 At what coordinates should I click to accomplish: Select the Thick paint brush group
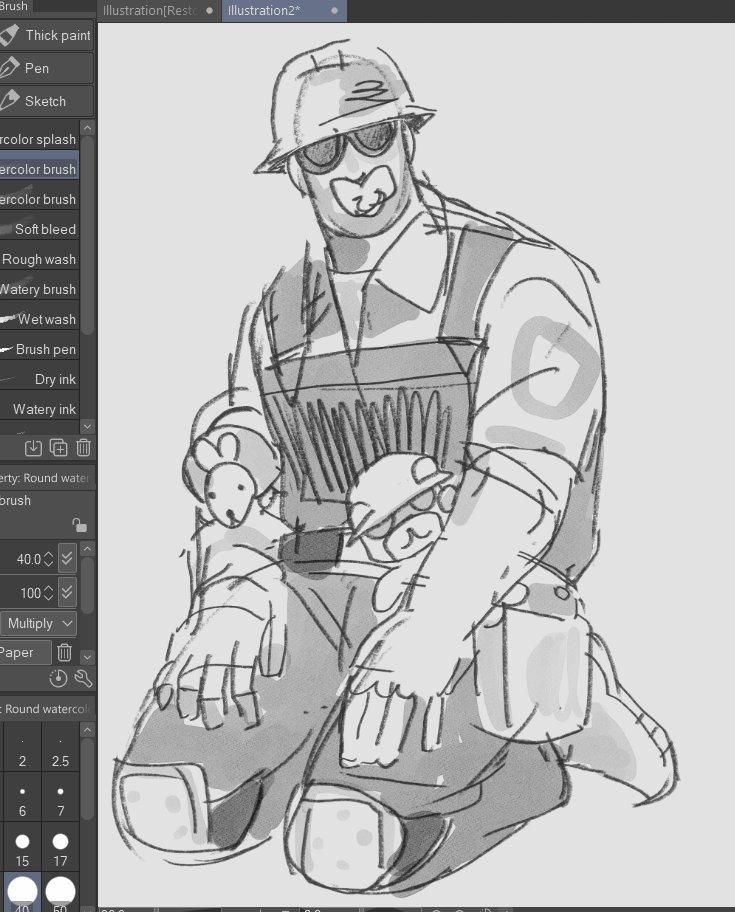(46, 35)
